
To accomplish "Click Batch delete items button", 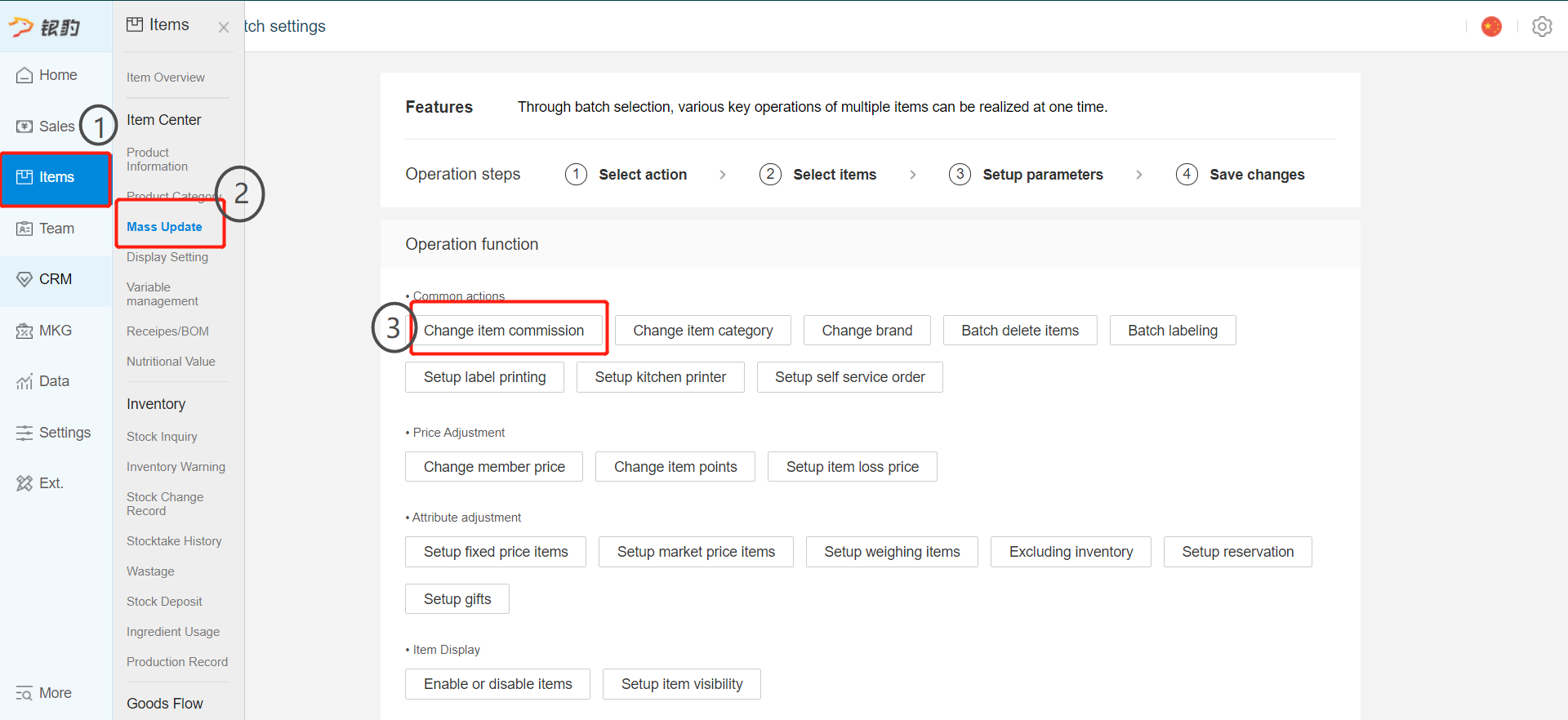I will click(x=1020, y=331).
